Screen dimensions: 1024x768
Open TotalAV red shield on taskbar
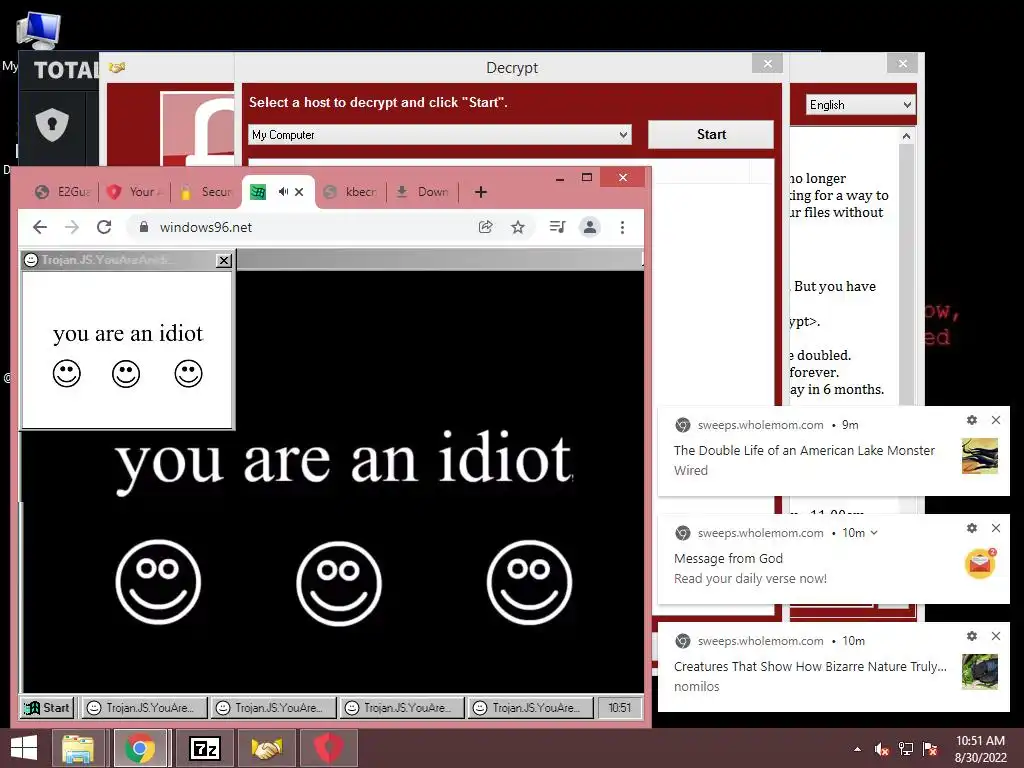328,748
